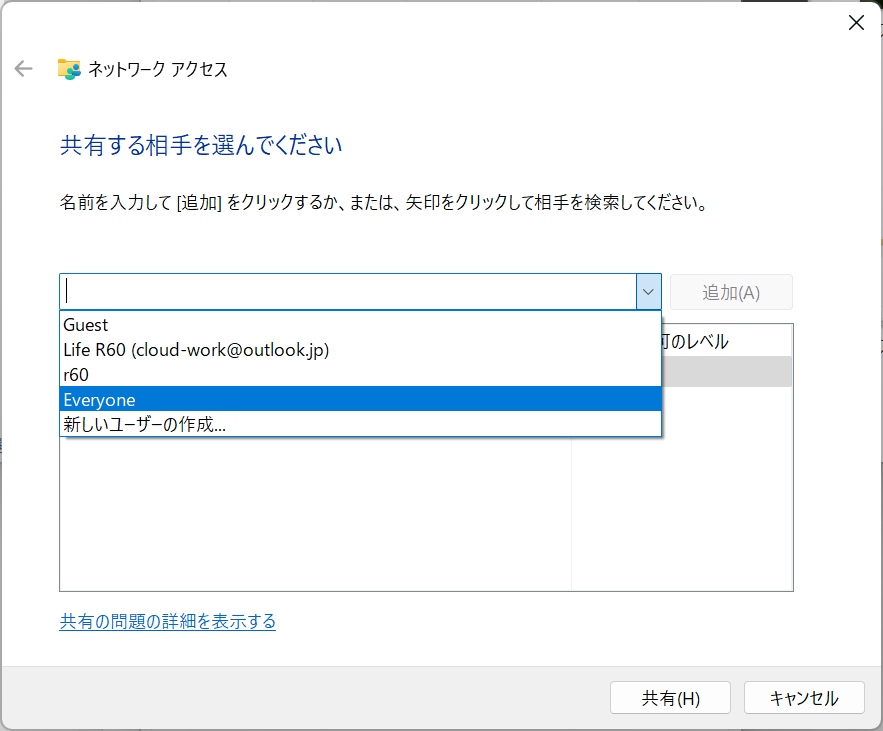Click the ネットワーク アクセス title text

click(158, 69)
